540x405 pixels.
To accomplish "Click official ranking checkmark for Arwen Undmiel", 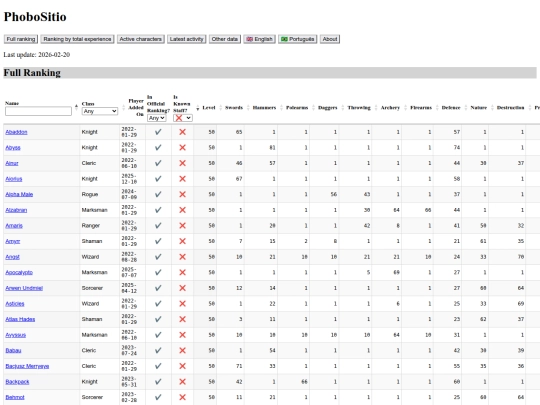I will coord(158,288).
